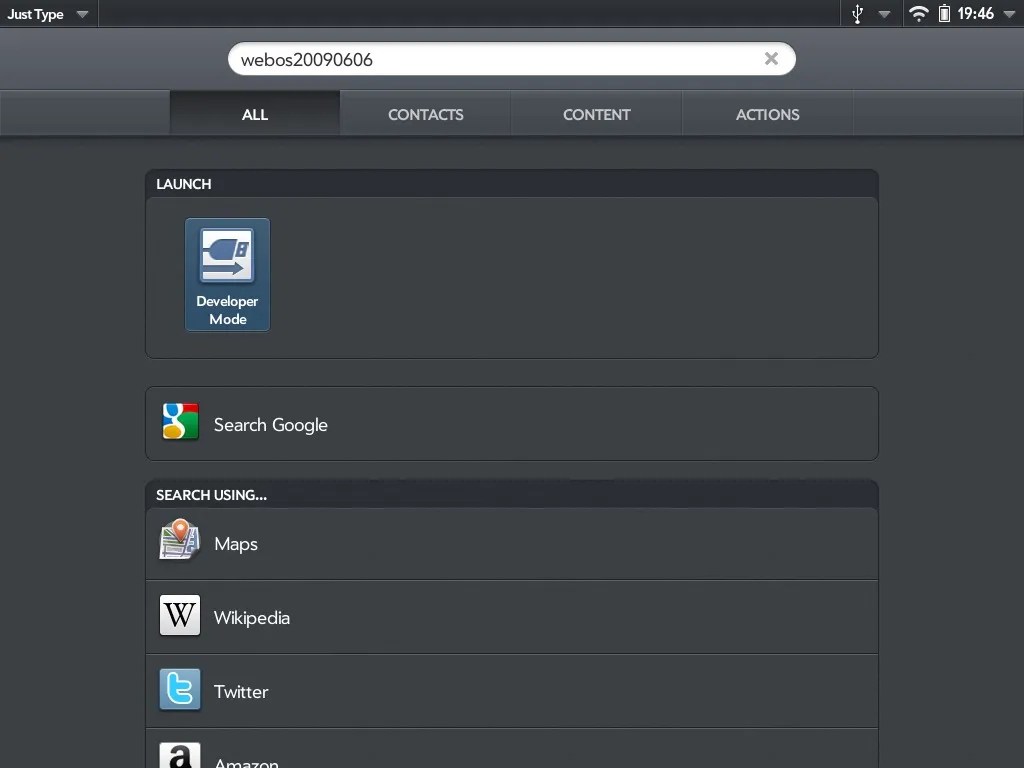Open the CONTENT tab

(x=596, y=114)
